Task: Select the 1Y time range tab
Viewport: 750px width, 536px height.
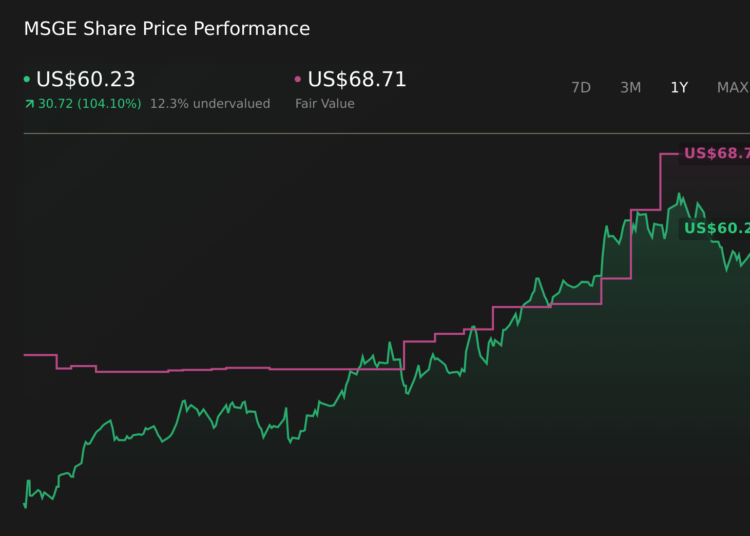Action: (x=679, y=88)
